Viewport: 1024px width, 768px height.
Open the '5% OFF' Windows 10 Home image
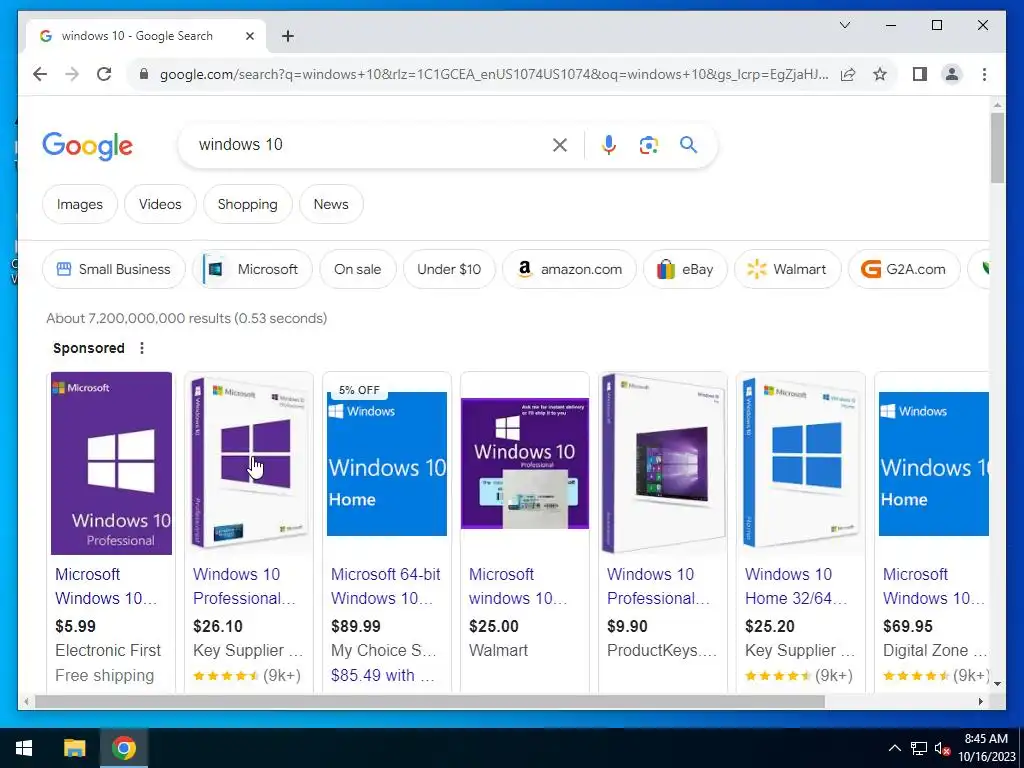pos(387,463)
